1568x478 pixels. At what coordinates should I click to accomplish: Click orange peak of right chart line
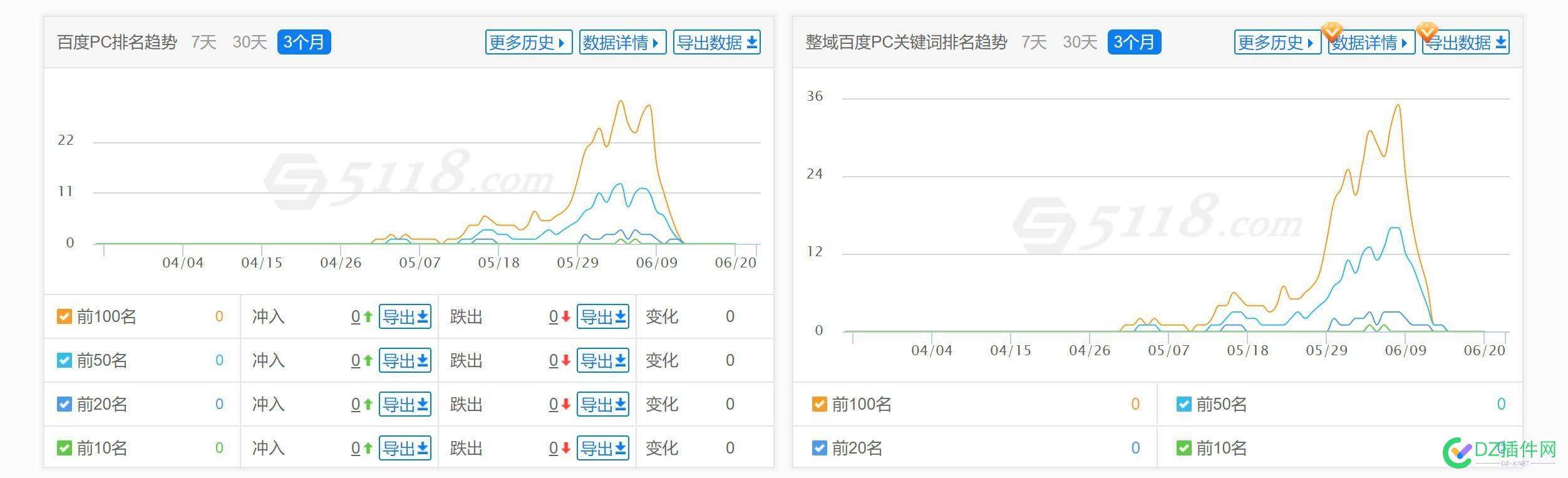(x=1398, y=105)
